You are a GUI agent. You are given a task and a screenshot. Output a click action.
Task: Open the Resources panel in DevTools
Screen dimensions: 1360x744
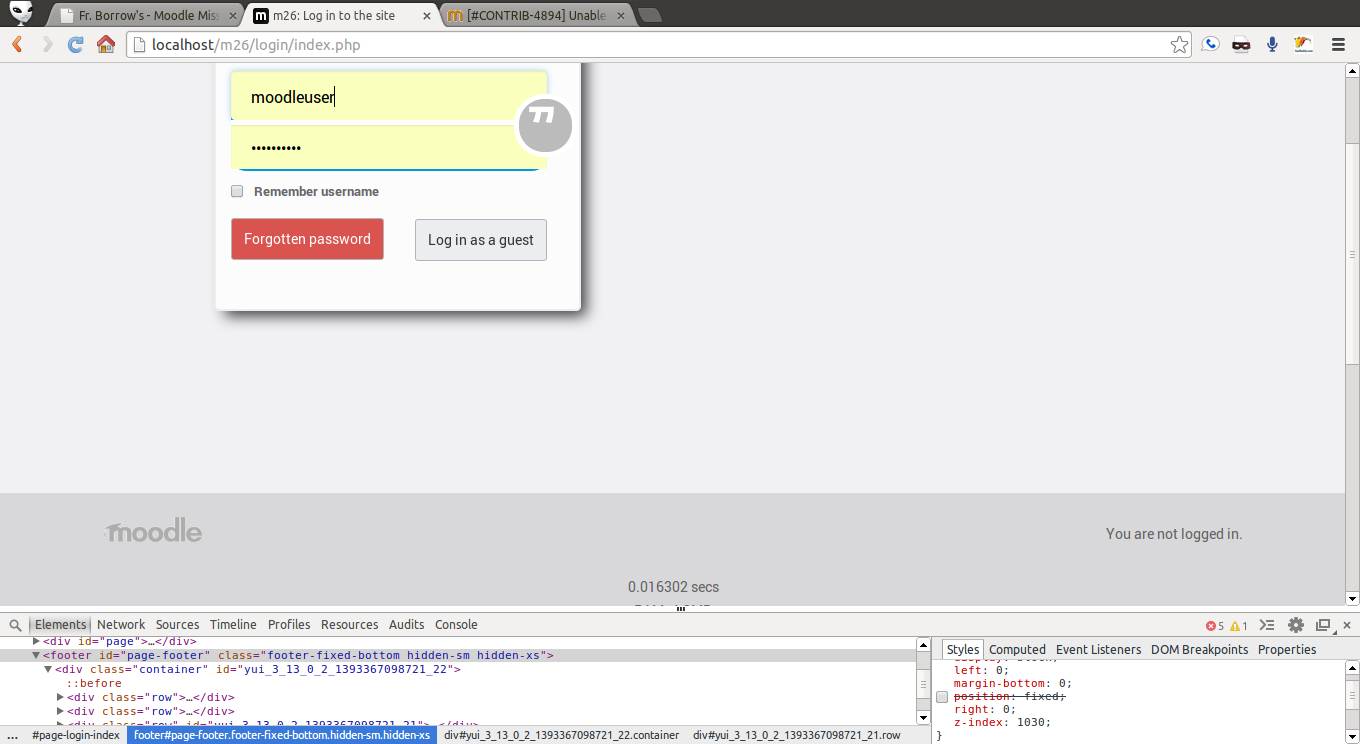coord(349,624)
